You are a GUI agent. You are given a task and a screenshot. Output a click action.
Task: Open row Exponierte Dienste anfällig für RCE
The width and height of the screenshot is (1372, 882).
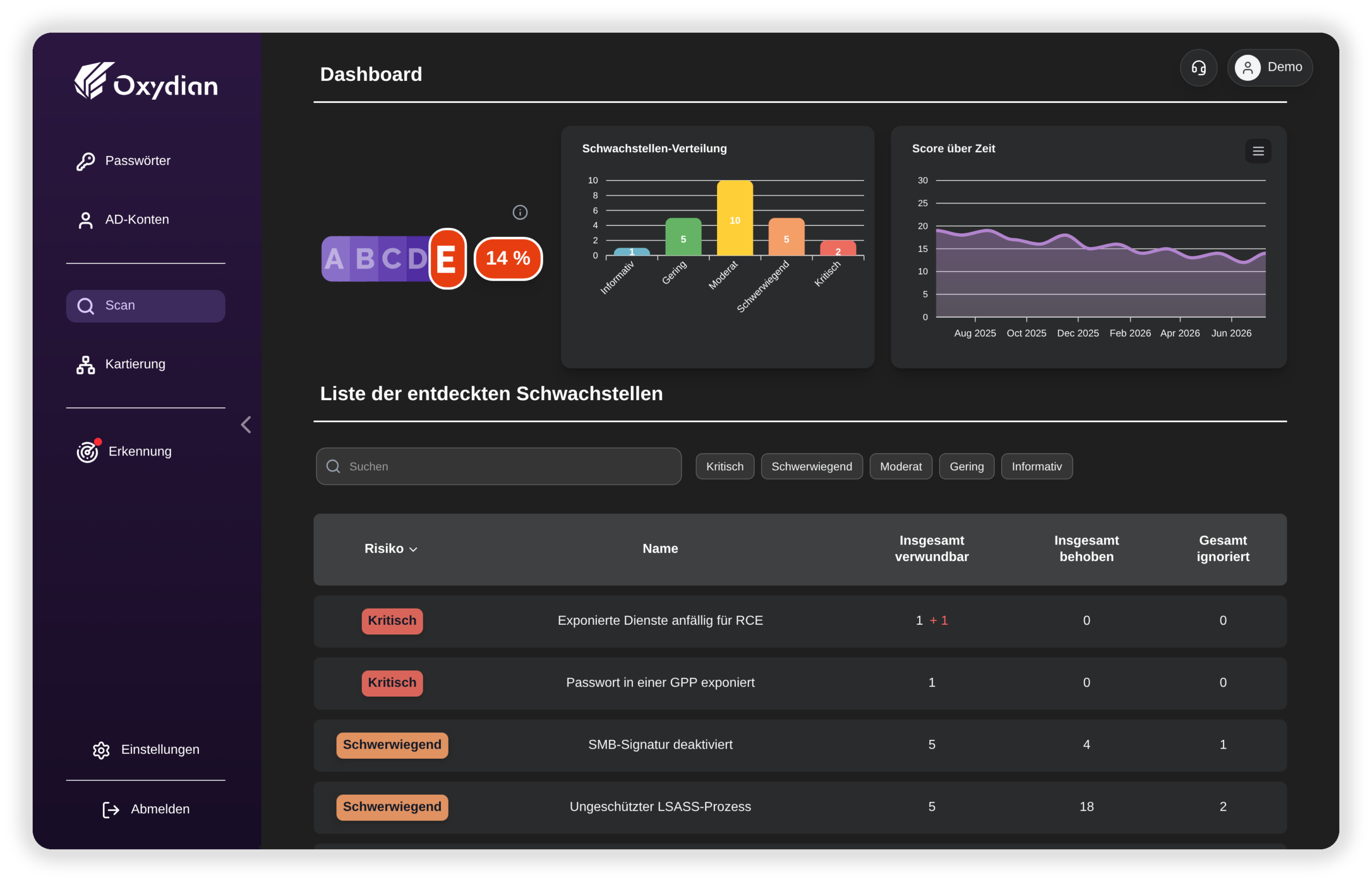click(800, 622)
